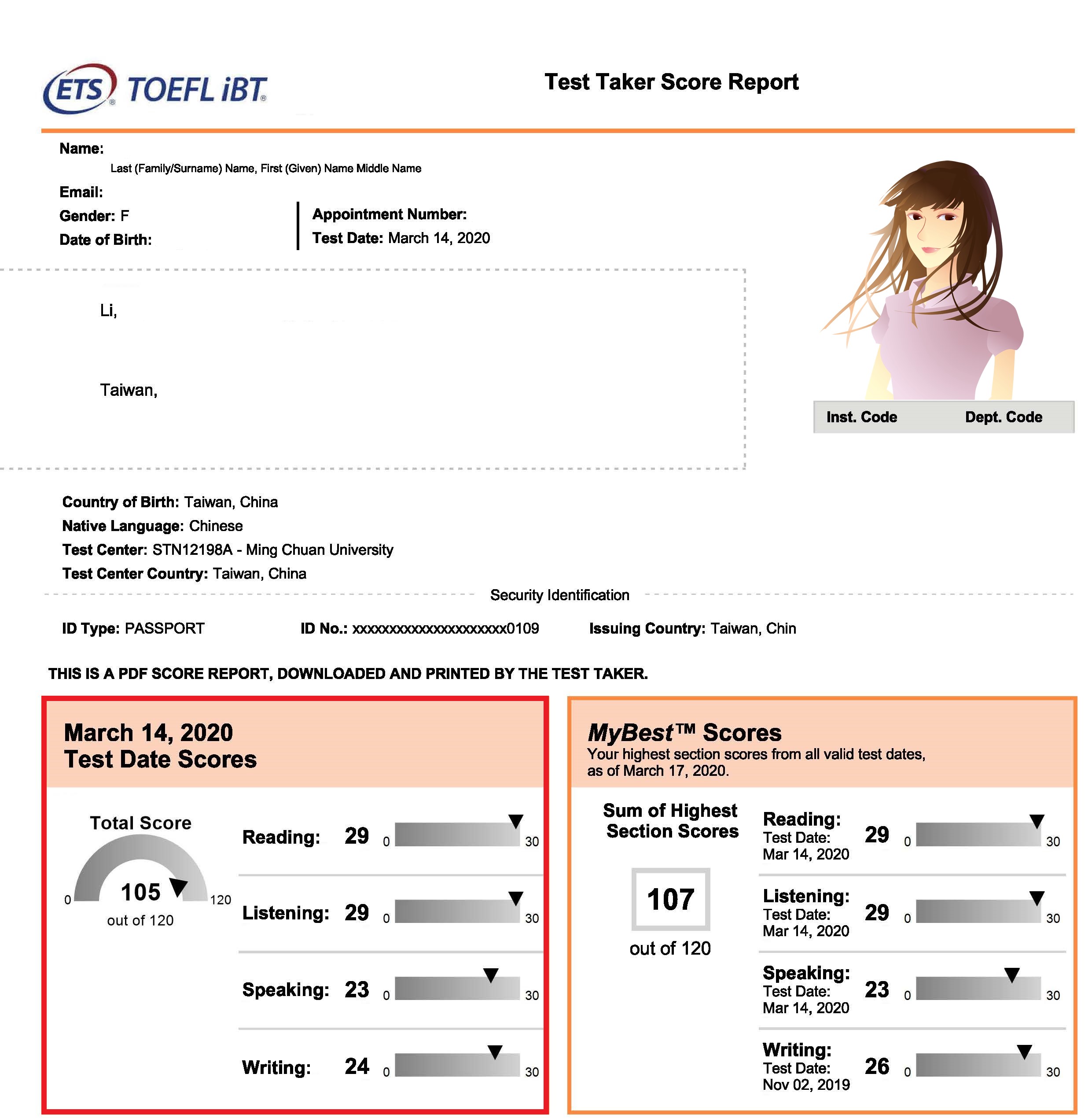Click the Test Date Listening score bar
This screenshot has height=1118, width=1092.
457,911
